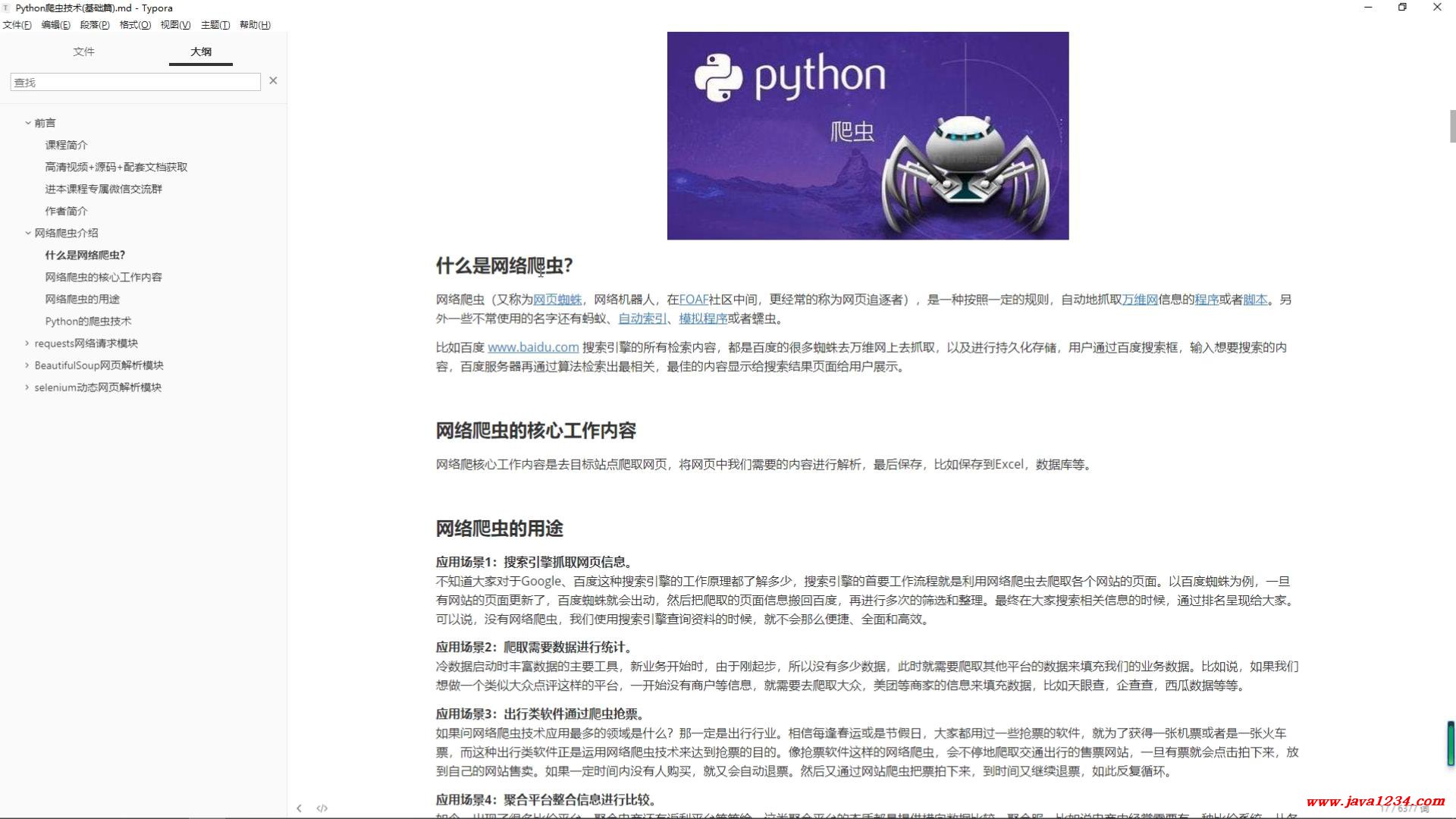Open the FOAF link
1456x819 pixels.
[x=693, y=300]
